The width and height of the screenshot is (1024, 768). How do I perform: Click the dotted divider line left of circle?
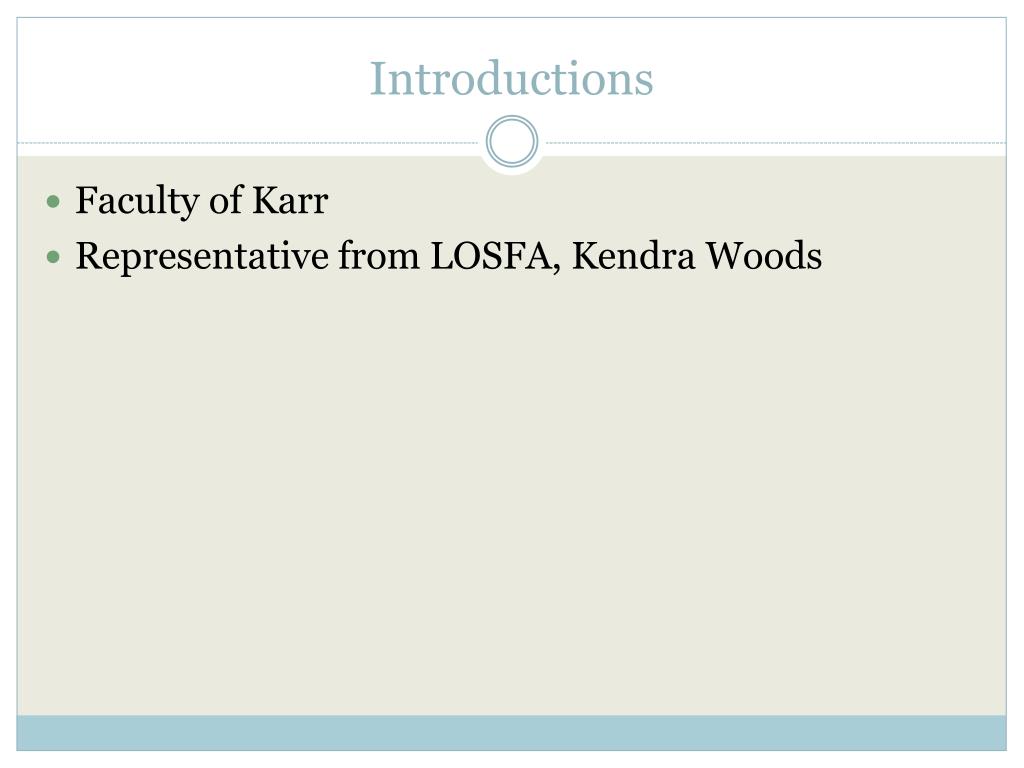[x=250, y=143]
